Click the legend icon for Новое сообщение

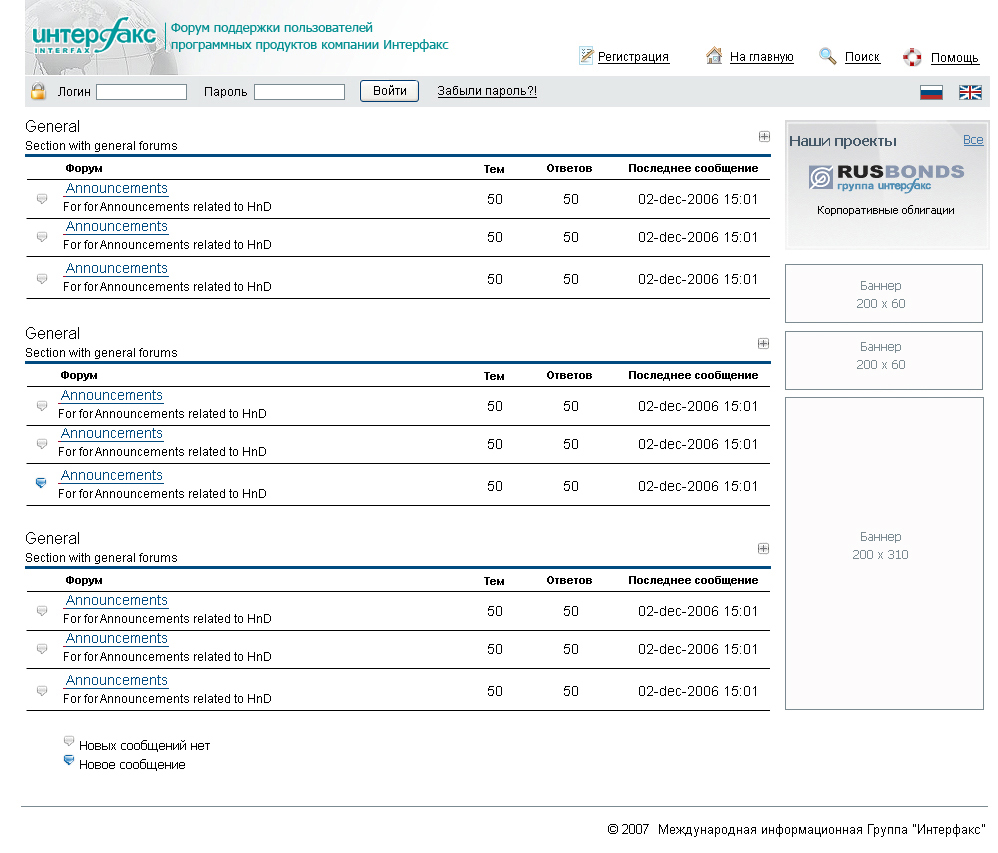pyautogui.click(x=69, y=760)
